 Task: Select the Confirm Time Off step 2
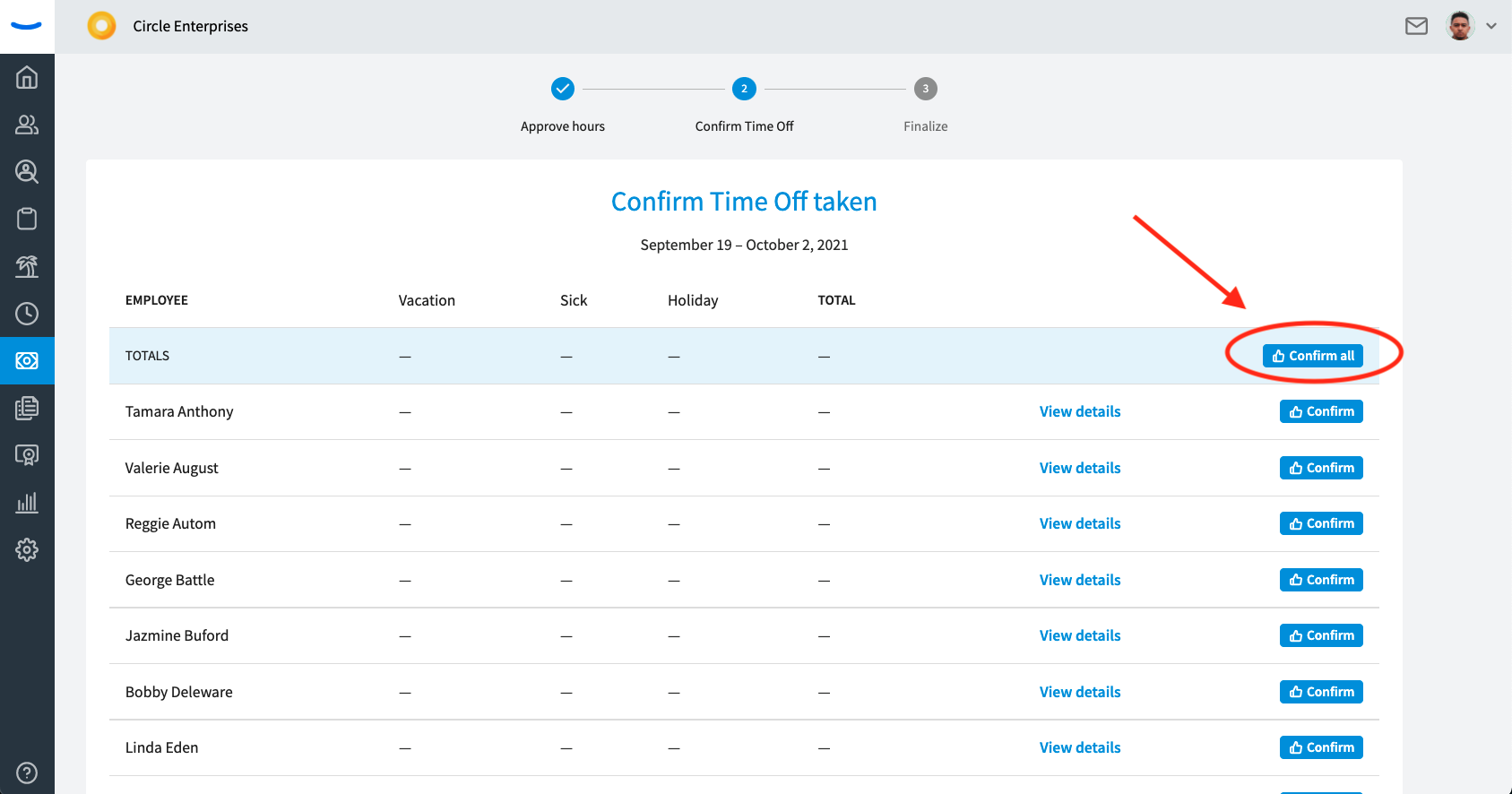[x=744, y=89]
